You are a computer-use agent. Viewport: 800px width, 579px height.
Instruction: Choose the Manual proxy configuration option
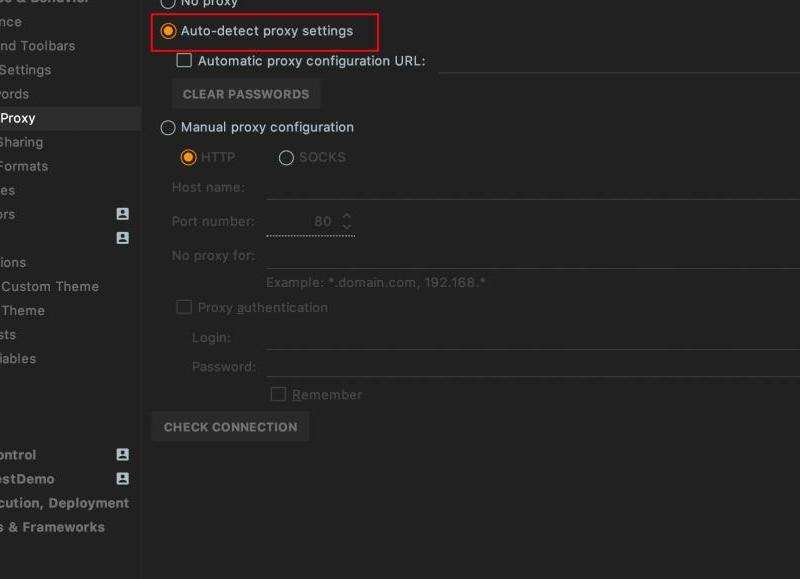click(x=168, y=127)
